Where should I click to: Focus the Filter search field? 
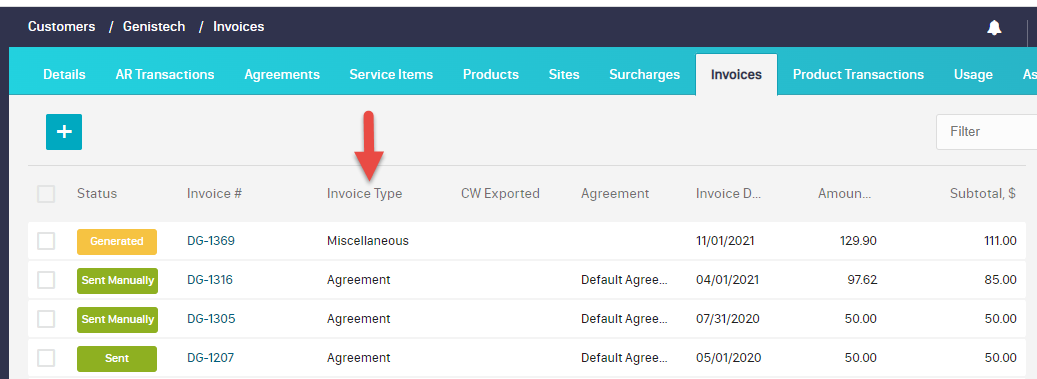coord(986,132)
